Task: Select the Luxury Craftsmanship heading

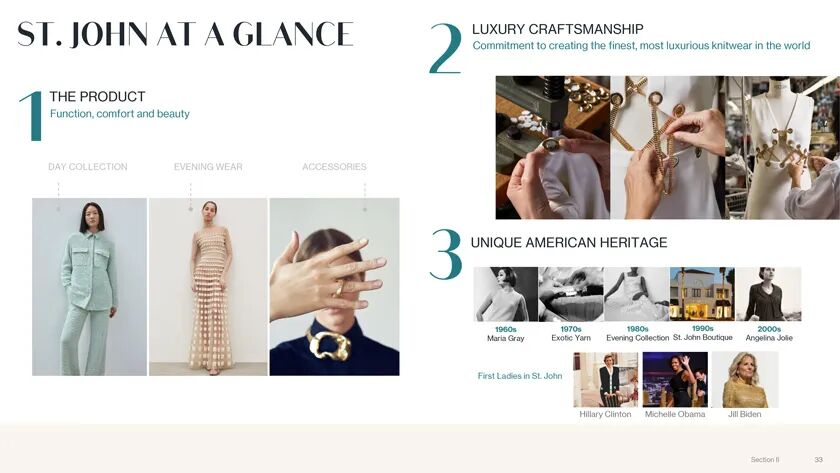Action: pyautogui.click(x=558, y=29)
